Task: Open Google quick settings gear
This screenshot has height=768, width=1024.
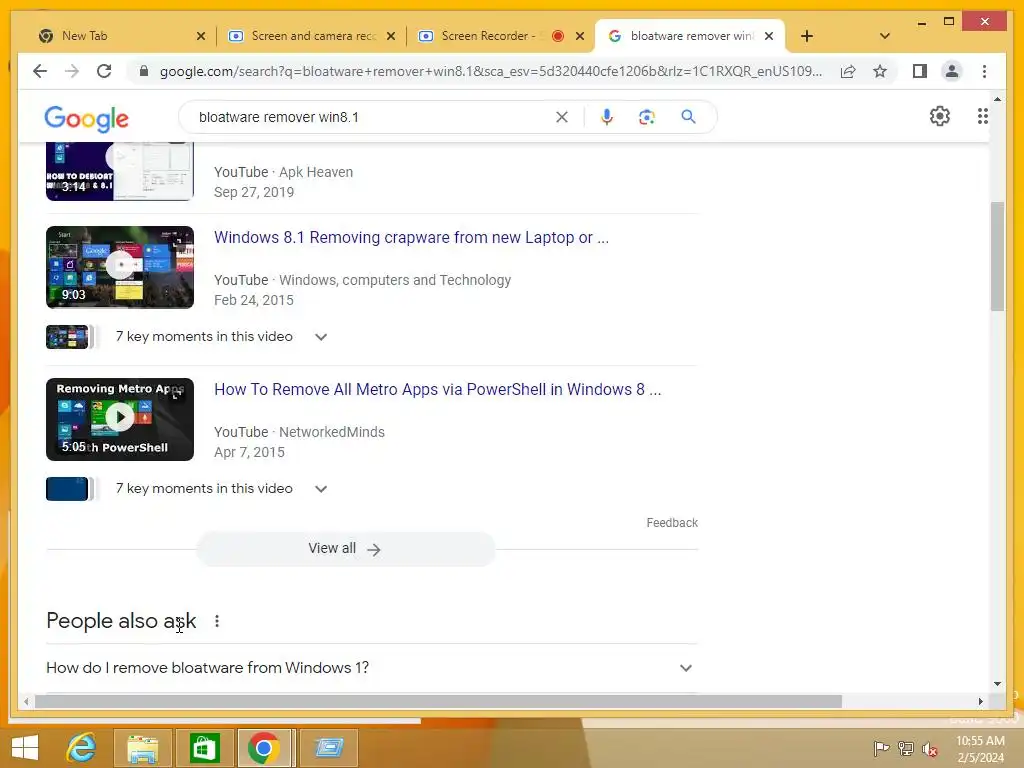Action: click(x=940, y=116)
